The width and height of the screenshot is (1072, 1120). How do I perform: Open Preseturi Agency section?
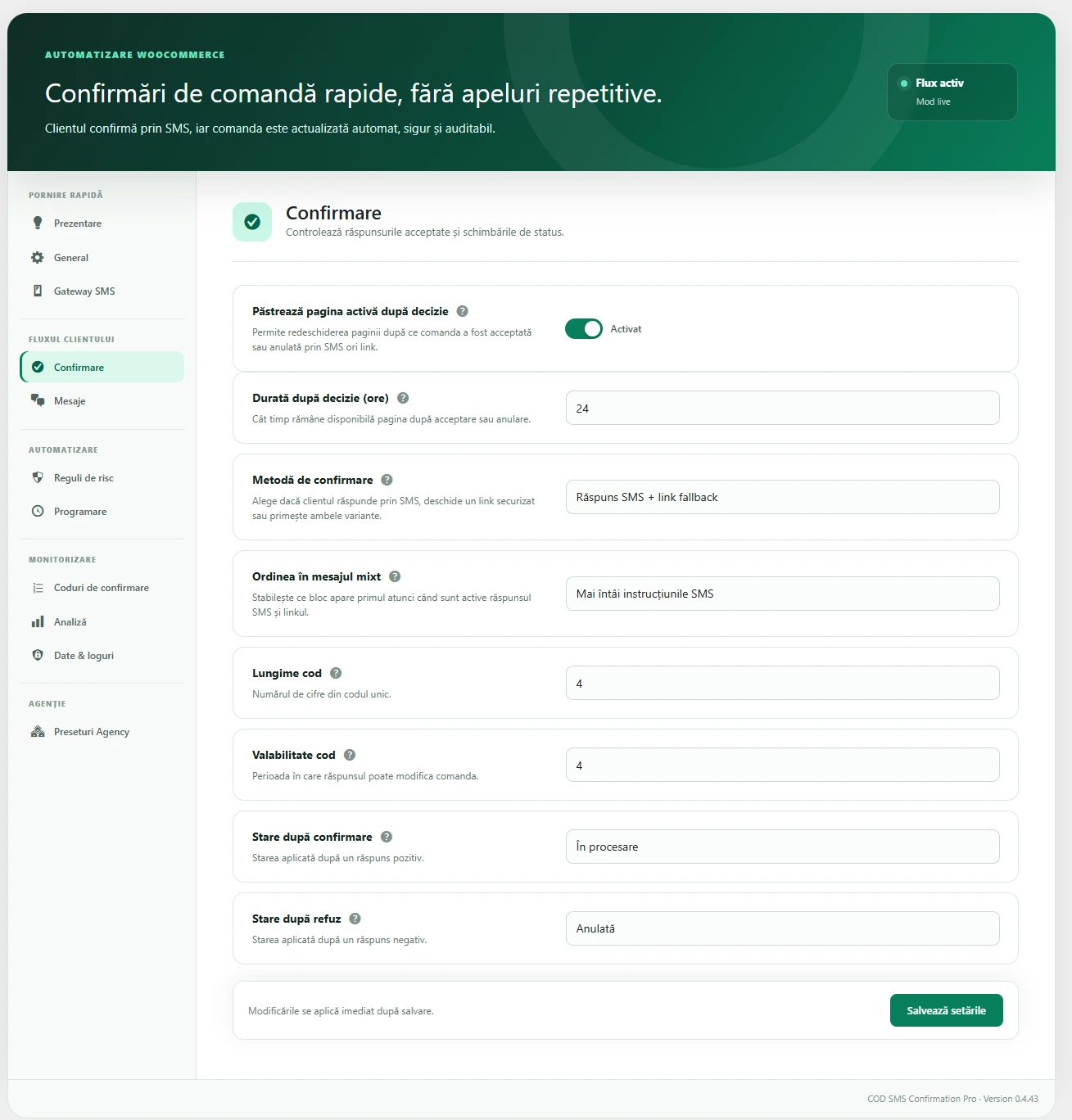[102, 731]
